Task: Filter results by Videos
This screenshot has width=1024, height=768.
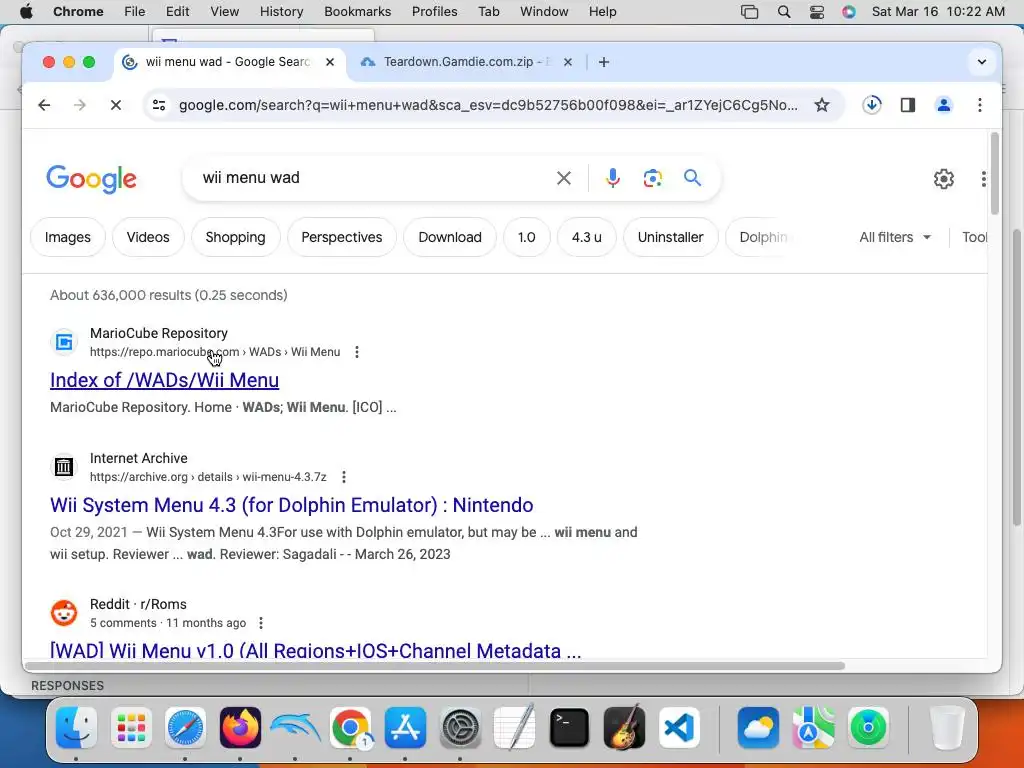Action: 148,237
